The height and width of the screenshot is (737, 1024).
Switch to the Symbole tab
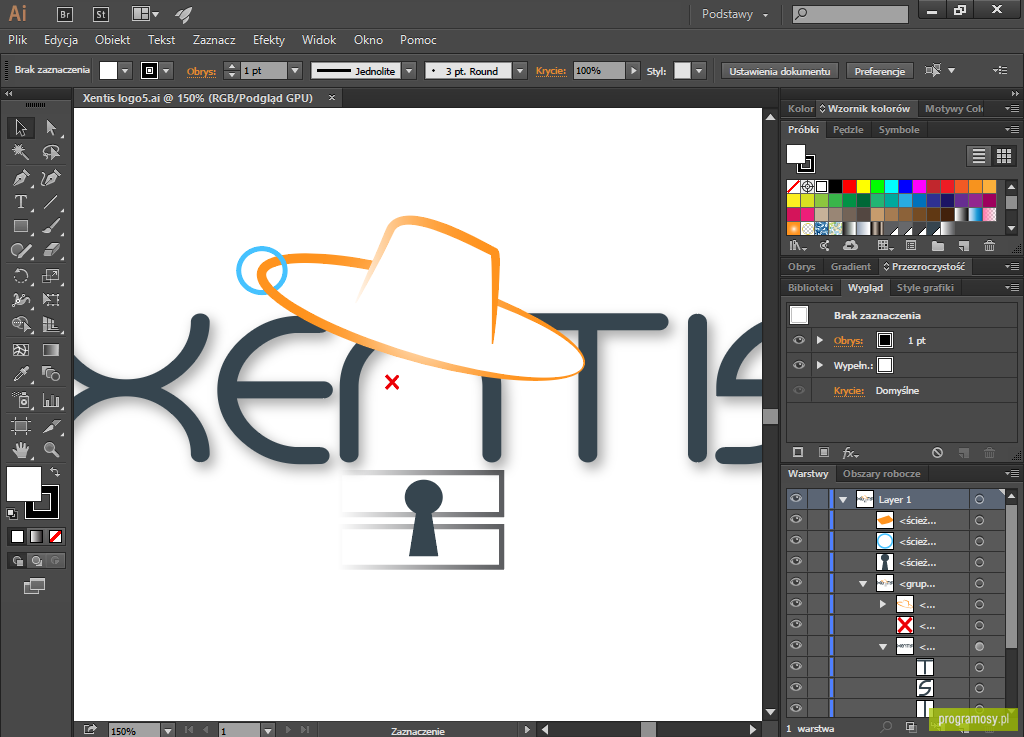[x=899, y=129]
